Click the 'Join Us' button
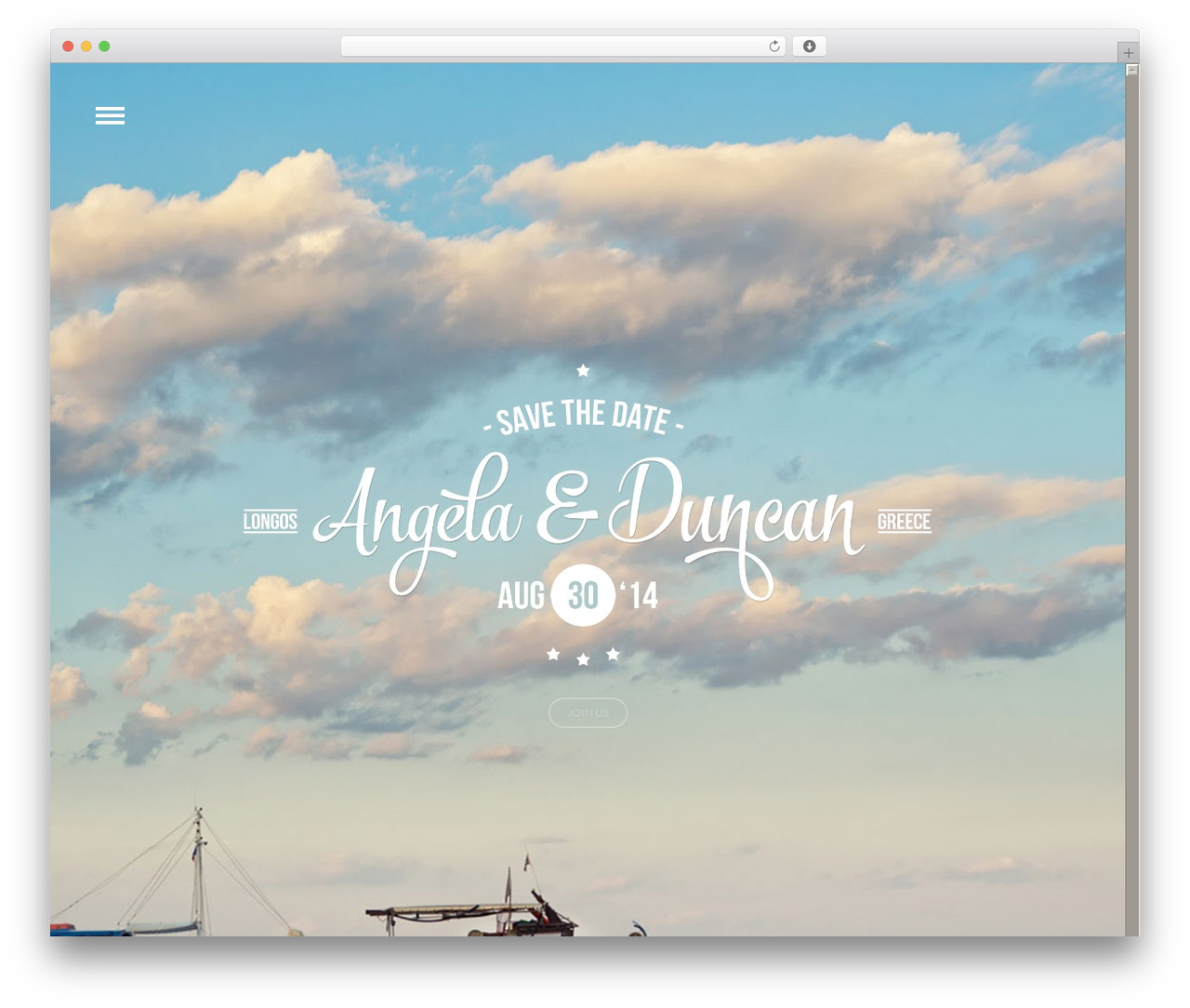Viewport: 1190px width, 1008px height. point(588,713)
